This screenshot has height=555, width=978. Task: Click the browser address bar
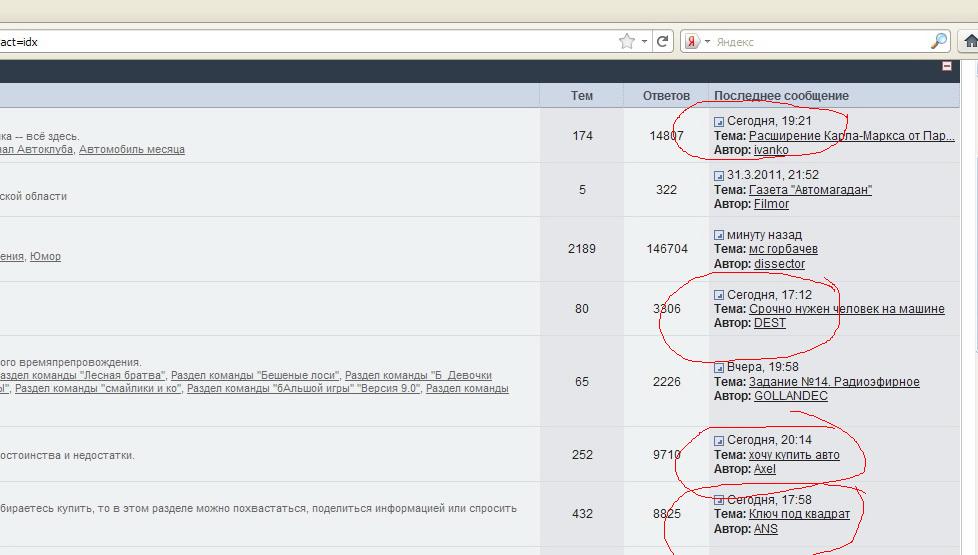pyautogui.click(x=300, y=41)
